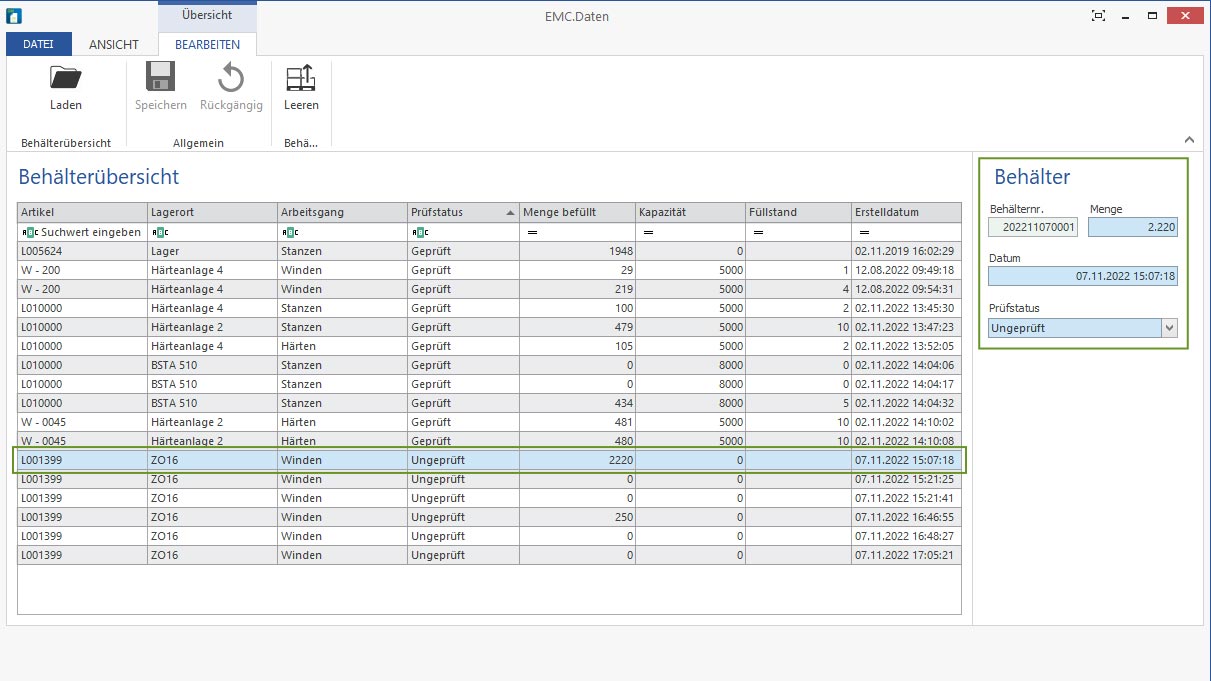Viewport: 1211px width, 681px height.
Task: Click the Datum field in Behälter panel
Action: click(x=1083, y=276)
